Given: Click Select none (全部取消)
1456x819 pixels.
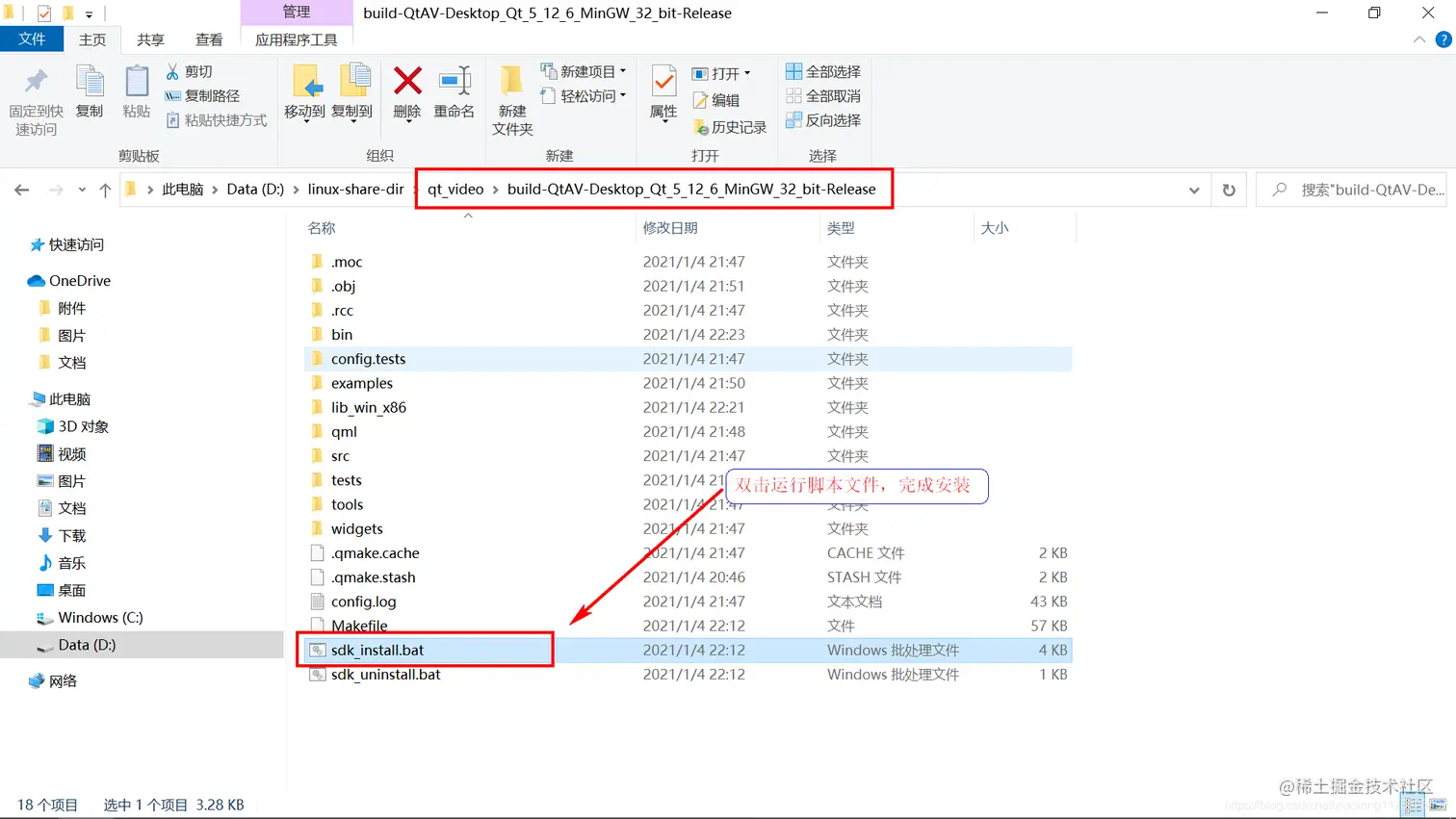Looking at the screenshot, I should [823, 96].
